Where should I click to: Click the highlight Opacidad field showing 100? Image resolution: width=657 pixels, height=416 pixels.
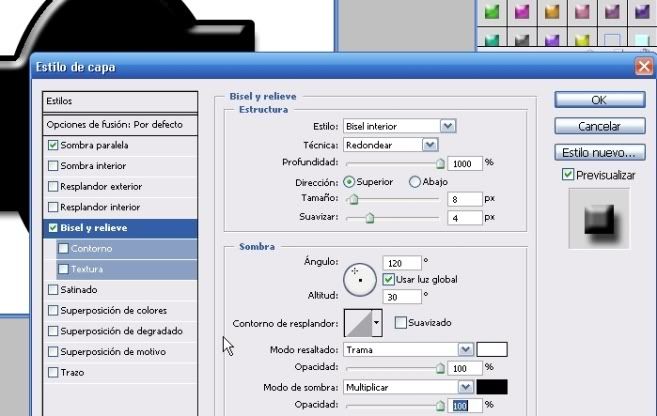[x=465, y=368]
